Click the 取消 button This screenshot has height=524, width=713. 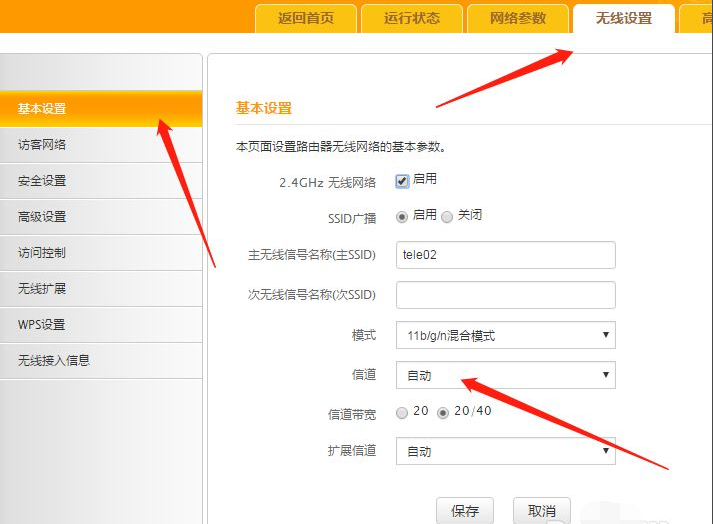(542, 511)
